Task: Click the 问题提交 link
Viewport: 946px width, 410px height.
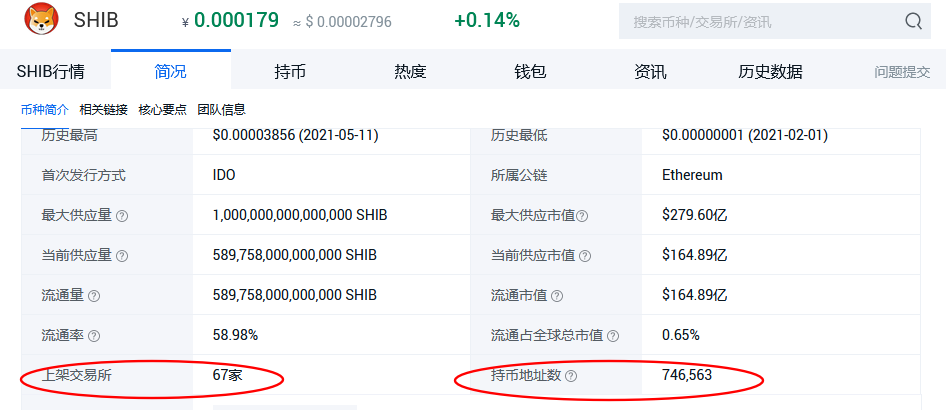Action: point(902,72)
